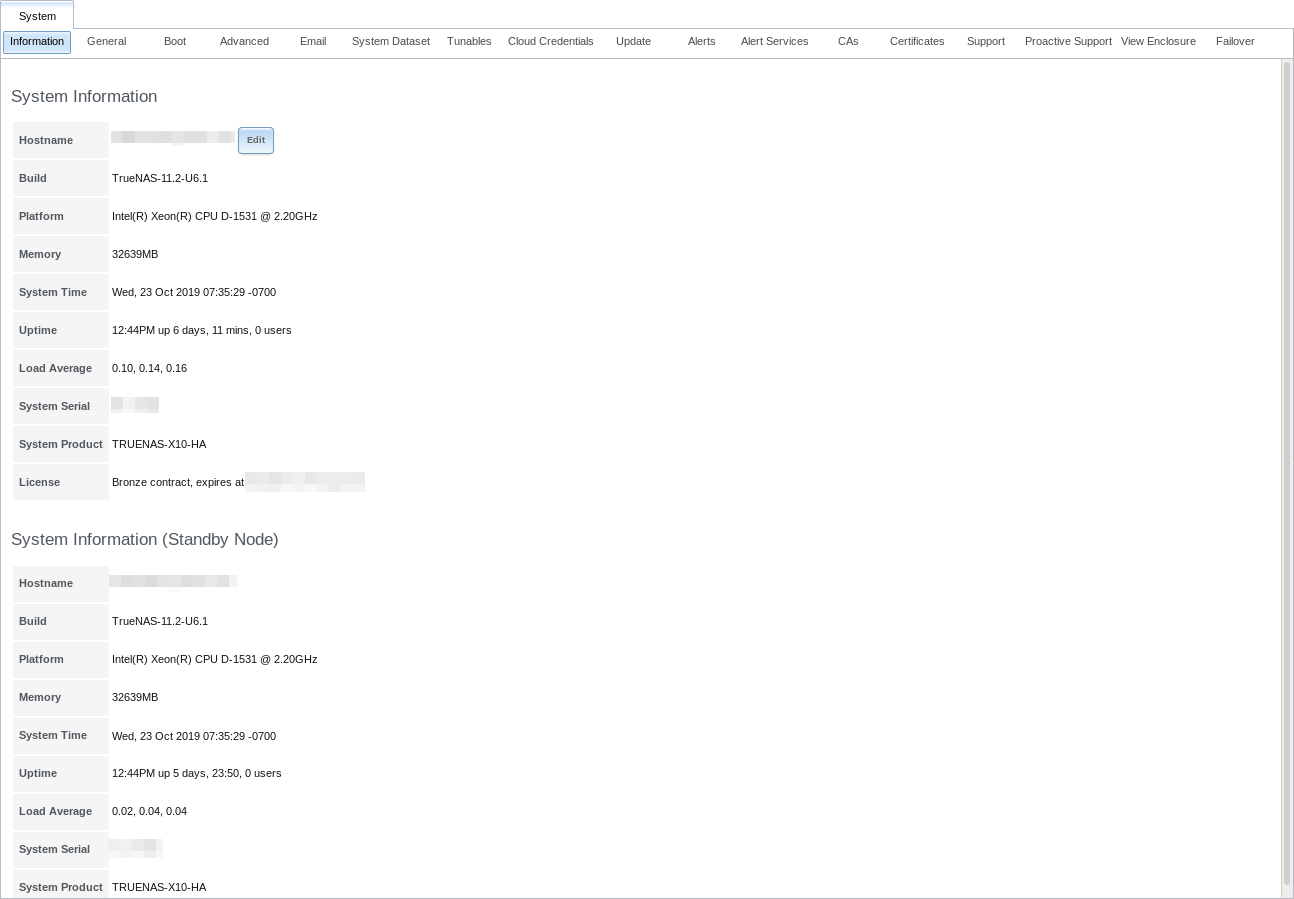Image resolution: width=1294 pixels, height=899 pixels.
Task: Open the Proactive Support tab
Action: coord(1068,42)
